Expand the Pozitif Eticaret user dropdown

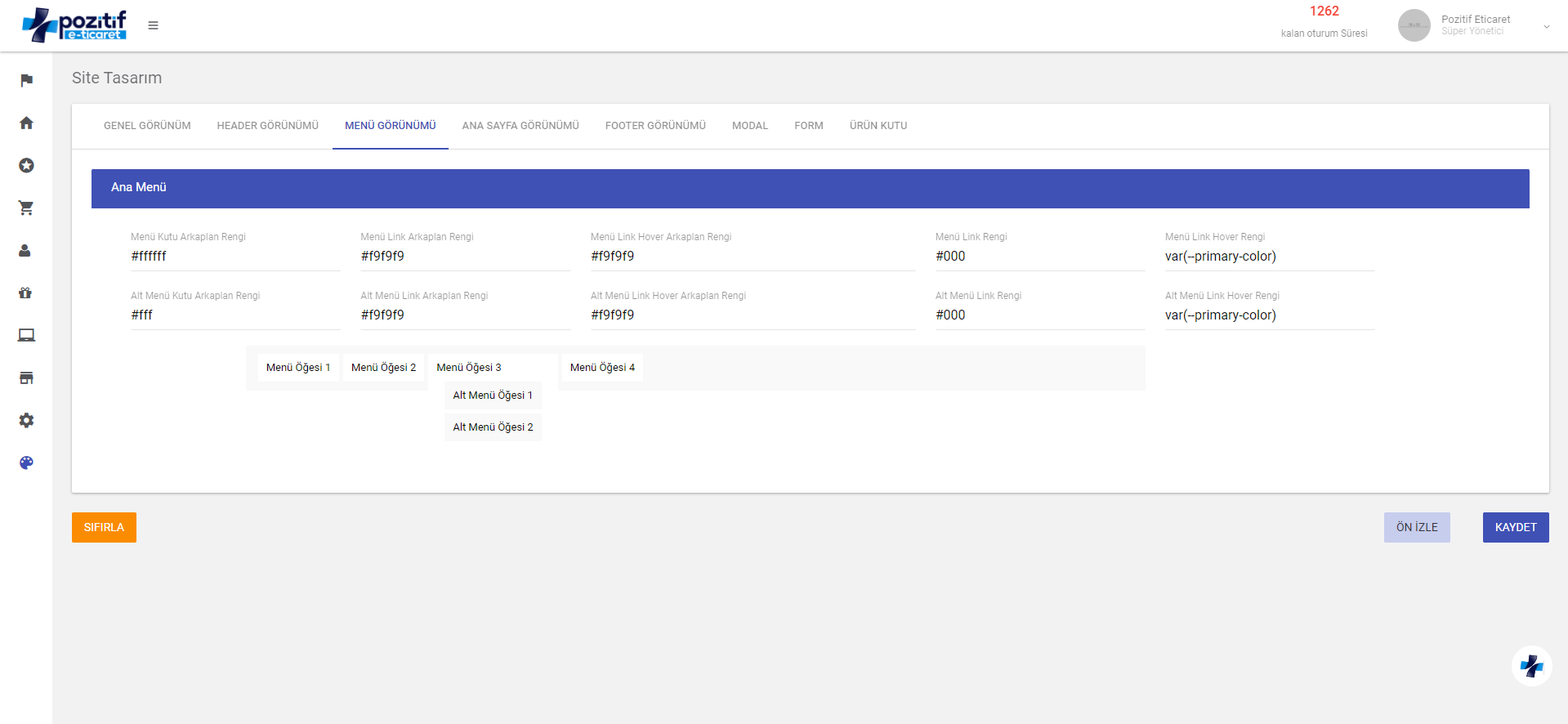point(1546,26)
